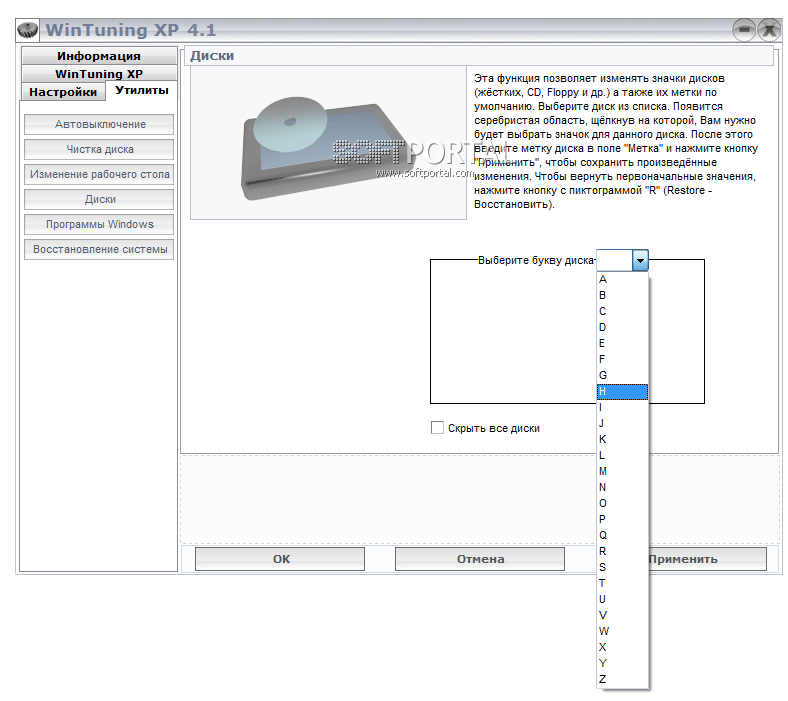Select drive letter F from list

[622, 359]
